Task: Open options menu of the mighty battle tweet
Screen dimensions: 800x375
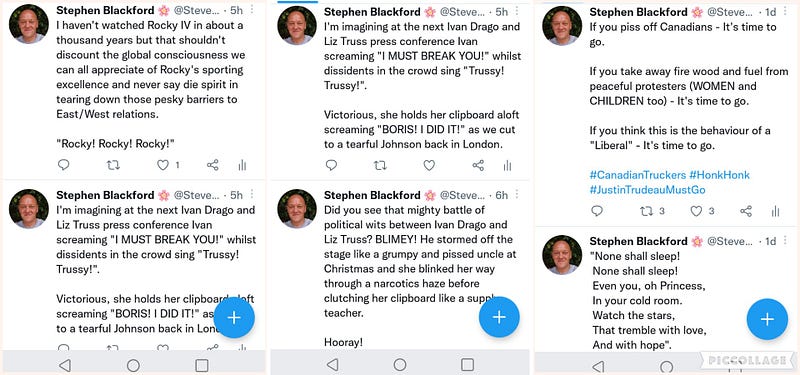Action: 517,195
